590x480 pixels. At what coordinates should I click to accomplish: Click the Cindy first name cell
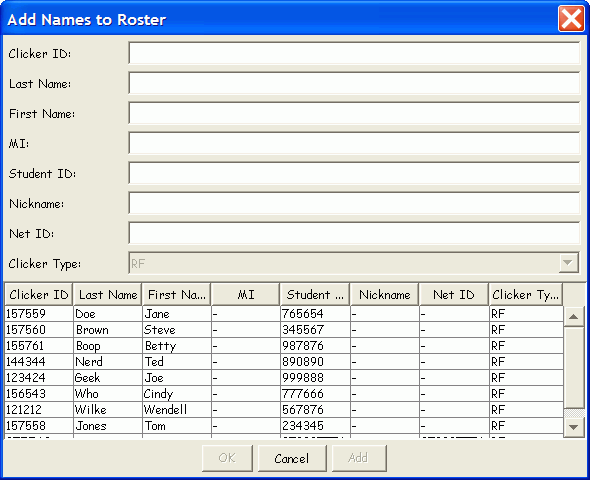[x=177, y=394]
